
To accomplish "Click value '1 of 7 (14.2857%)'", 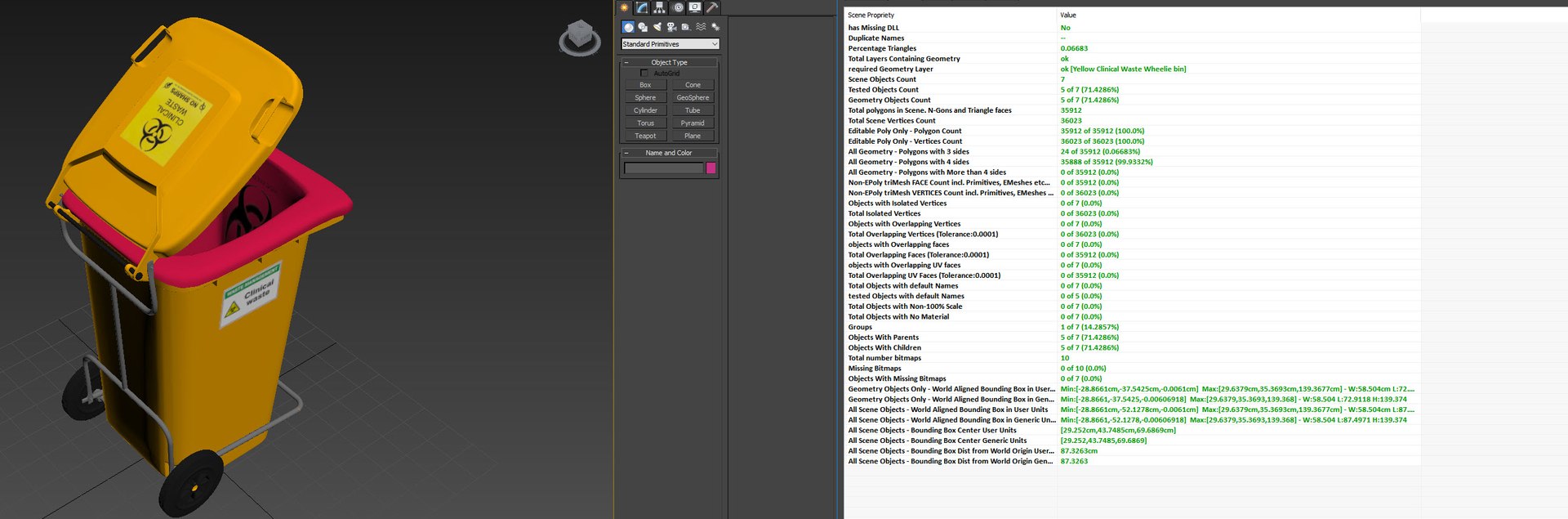I will tap(1089, 327).
